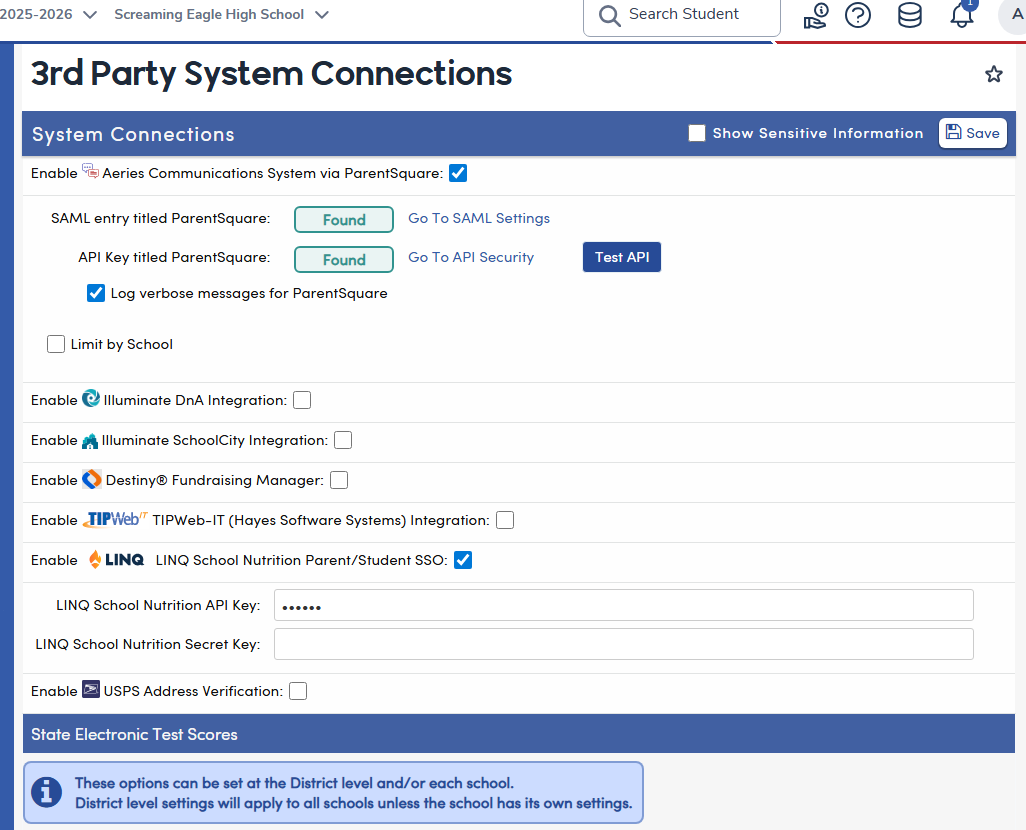Open Screaming Eagle High School dropdown
The image size is (1026, 830).
point(221,14)
